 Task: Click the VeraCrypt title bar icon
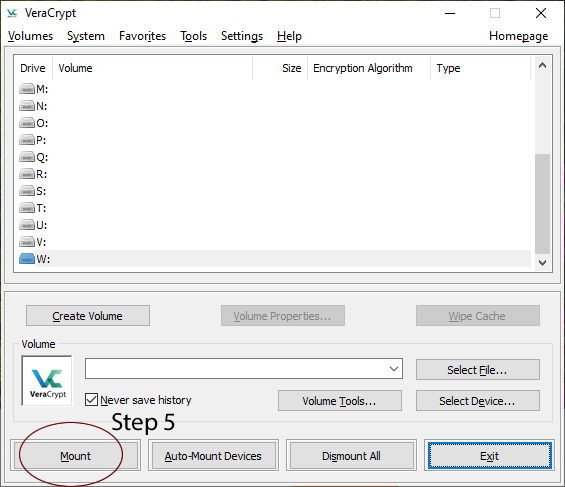[12, 13]
